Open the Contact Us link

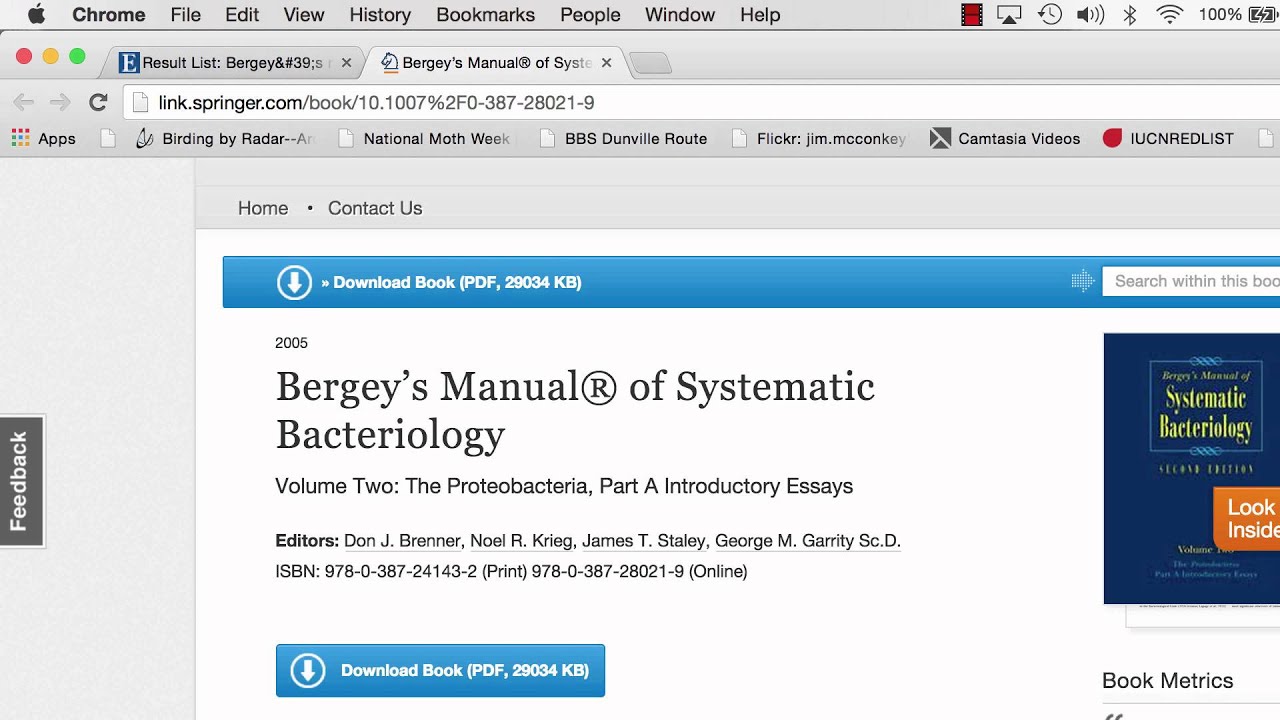click(375, 208)
